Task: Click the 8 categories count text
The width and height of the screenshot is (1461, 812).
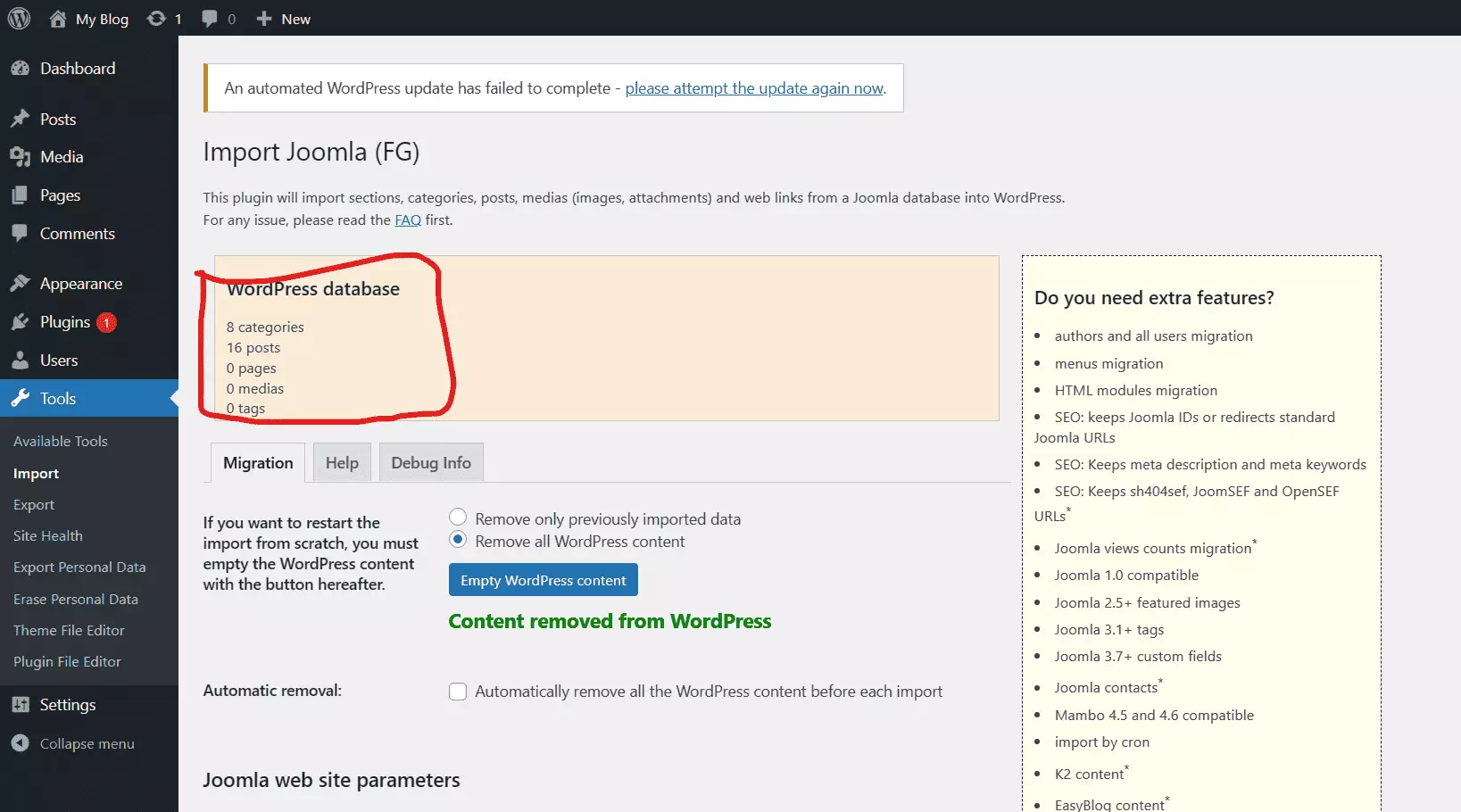Action: click(x=265, y=327)
